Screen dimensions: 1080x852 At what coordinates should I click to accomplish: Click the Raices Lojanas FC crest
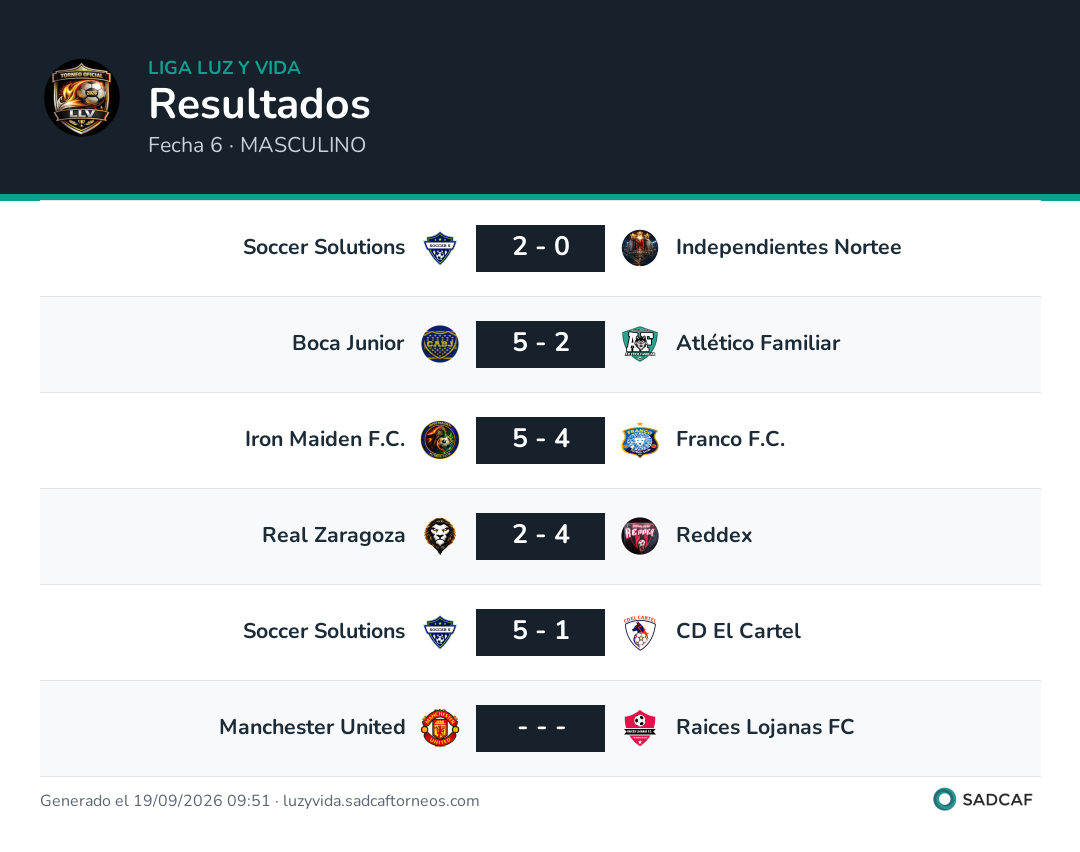pos(640,728)
